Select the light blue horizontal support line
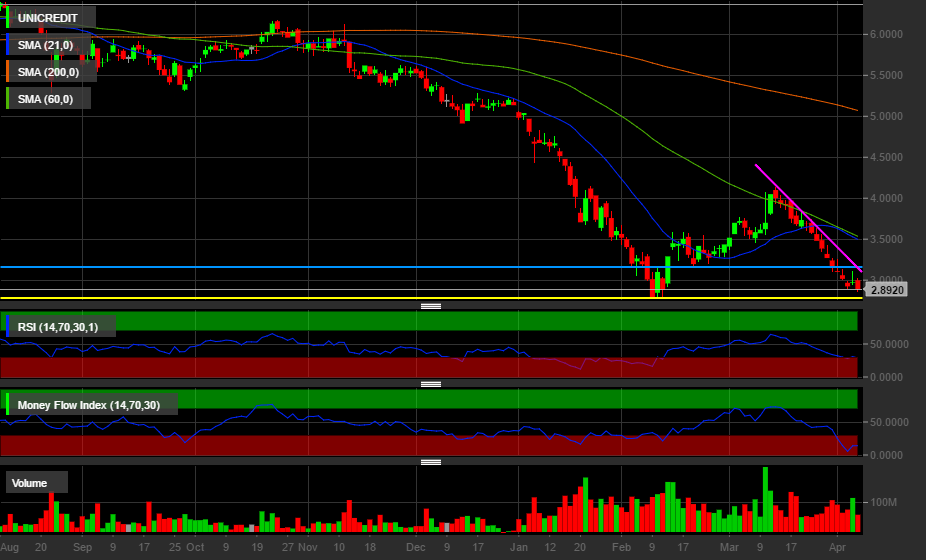926x560 pixels. [400, 267]
